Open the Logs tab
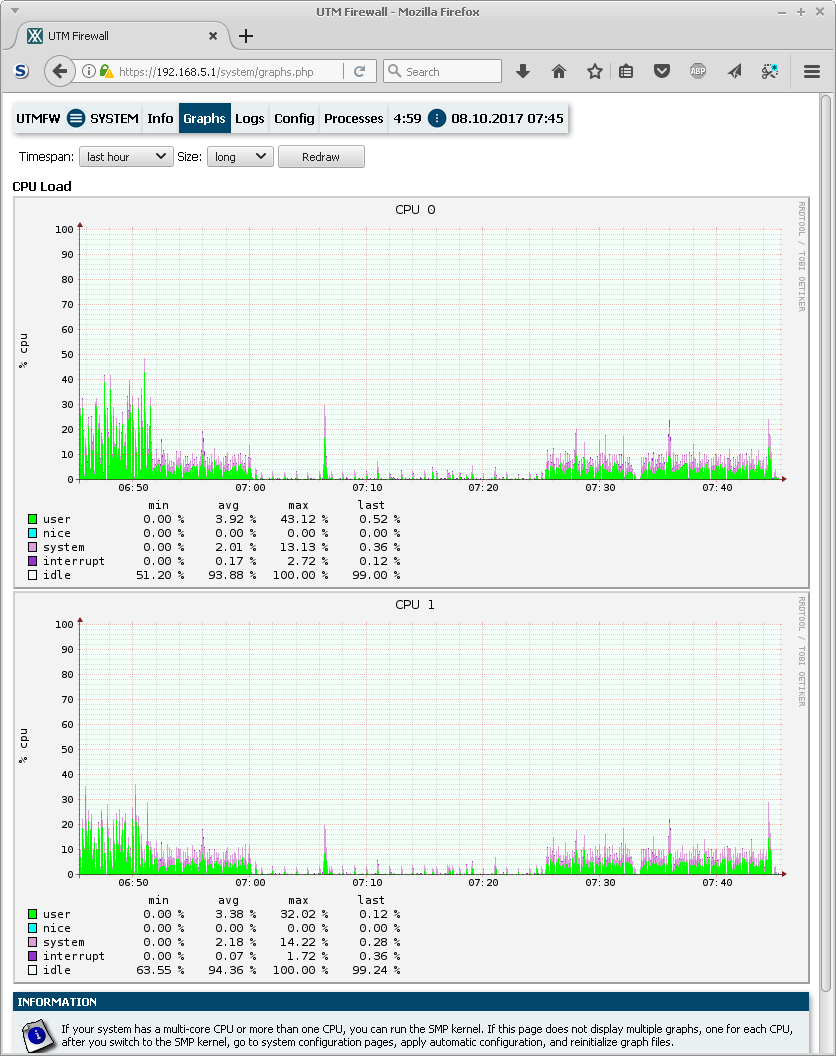The height and width of the screenshot is (1056, 836). (249, 119)
